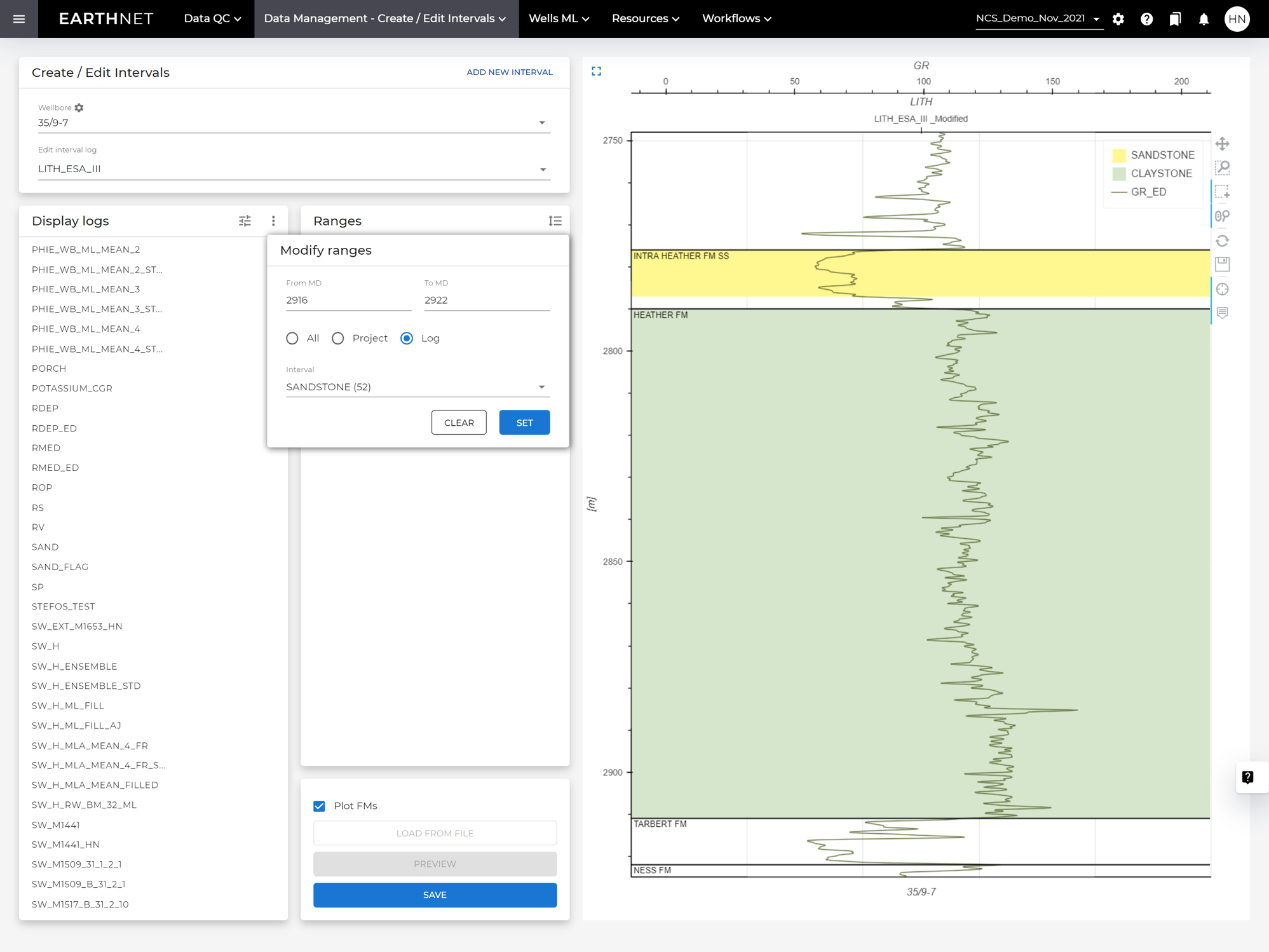
Task: Click the SANDSTONE yellow legend swatch
Action: pos(1119,155)
